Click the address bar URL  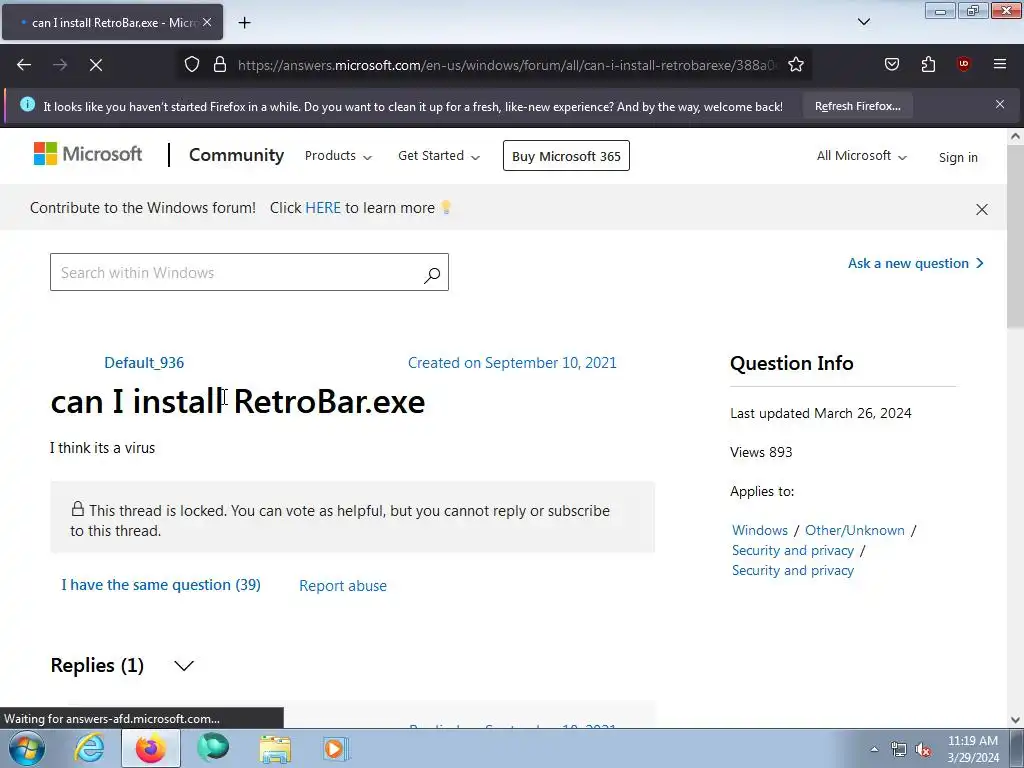point(507,65)
